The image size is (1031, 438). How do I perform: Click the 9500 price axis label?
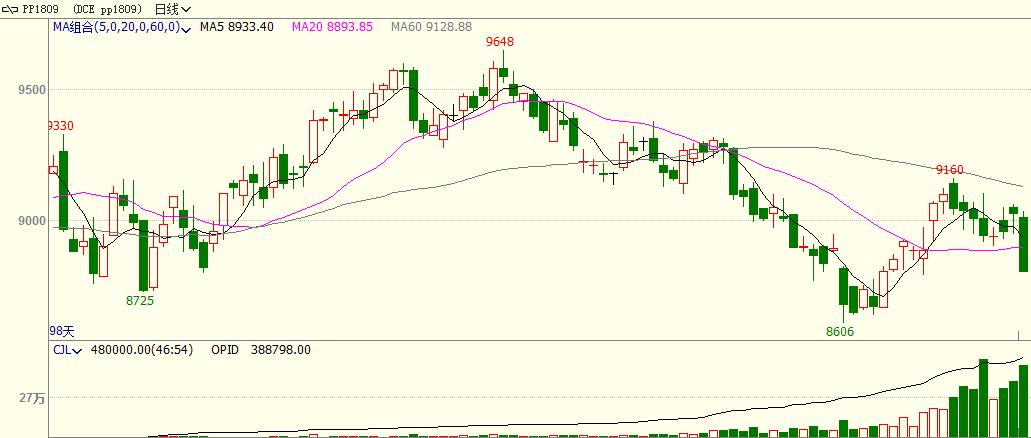(31, 89)
